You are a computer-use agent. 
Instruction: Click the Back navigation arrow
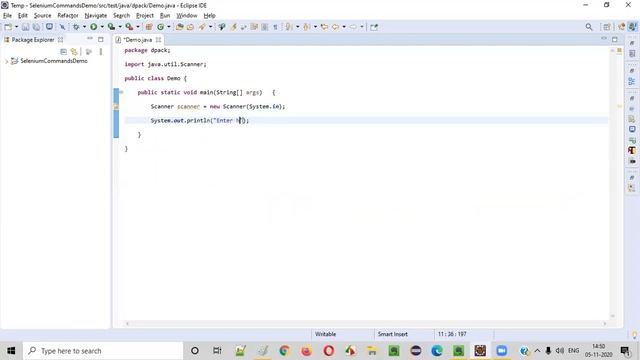tap(336, 27)
